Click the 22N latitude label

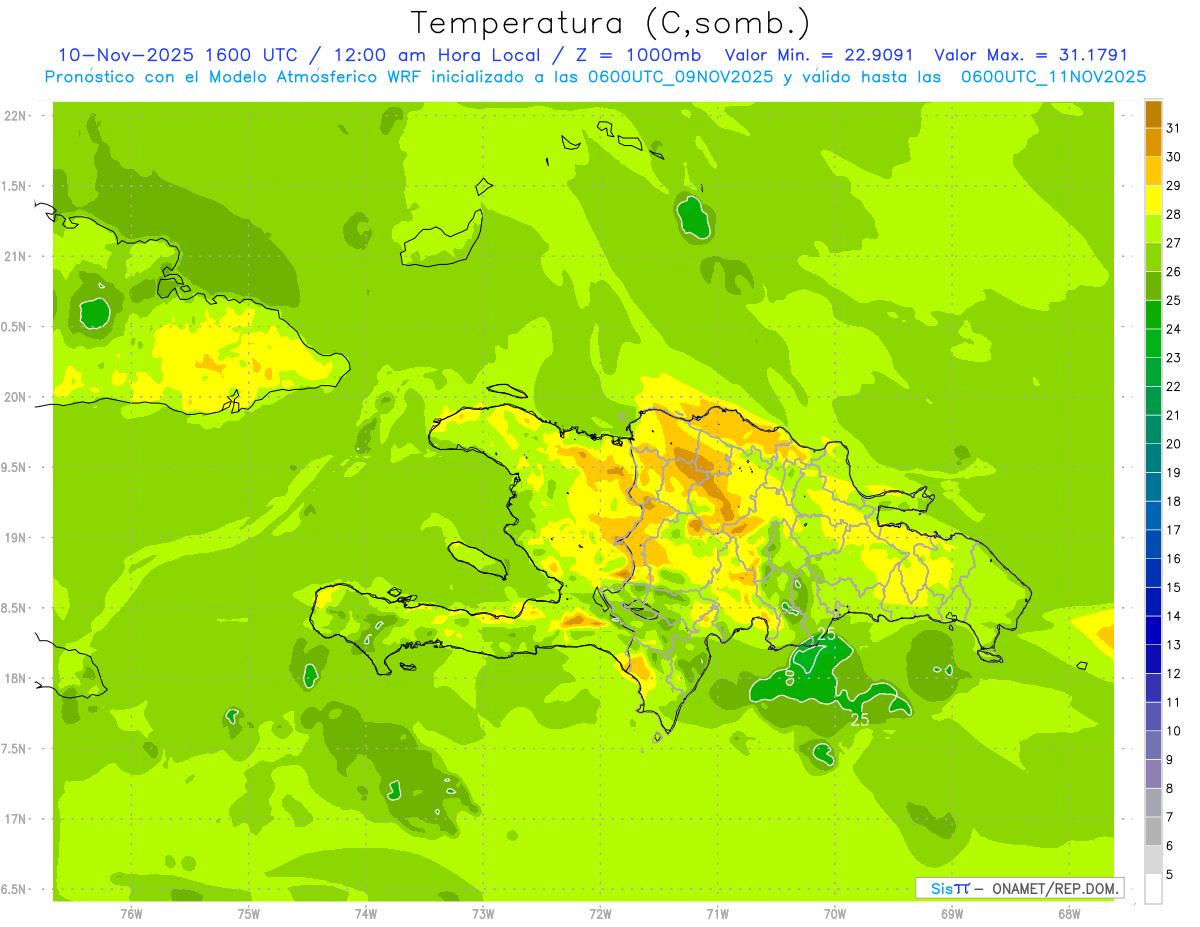click(14, 116)
